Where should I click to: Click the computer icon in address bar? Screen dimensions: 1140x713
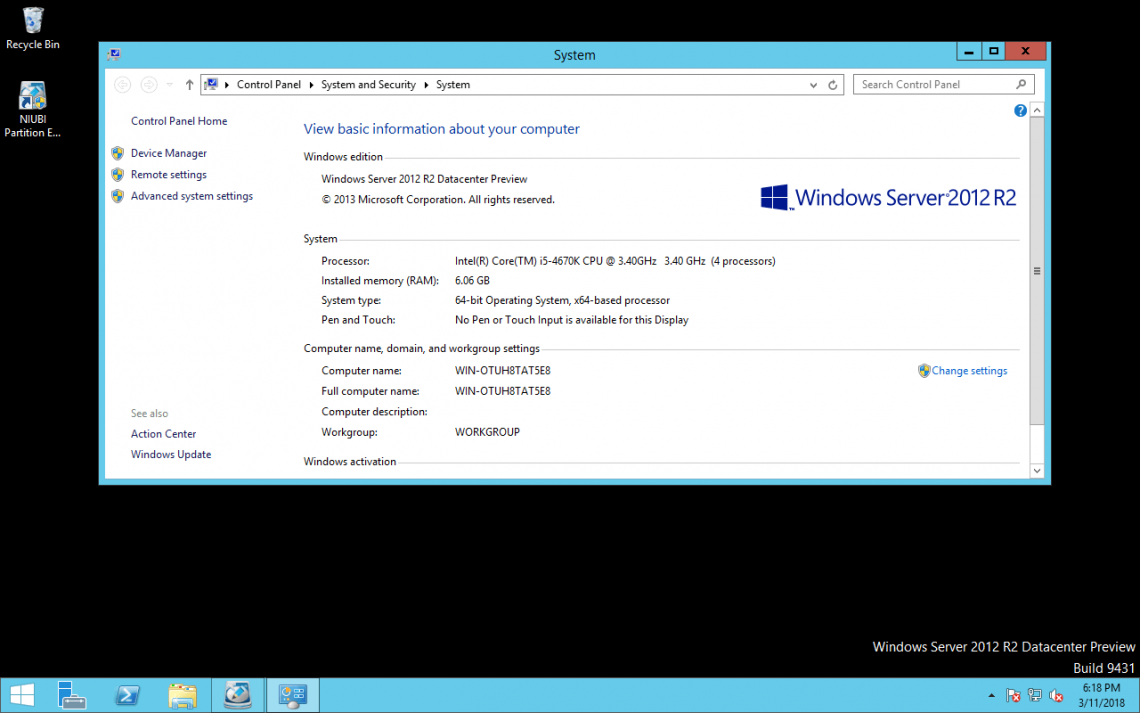pyautogui.click(x=211, y=84)
